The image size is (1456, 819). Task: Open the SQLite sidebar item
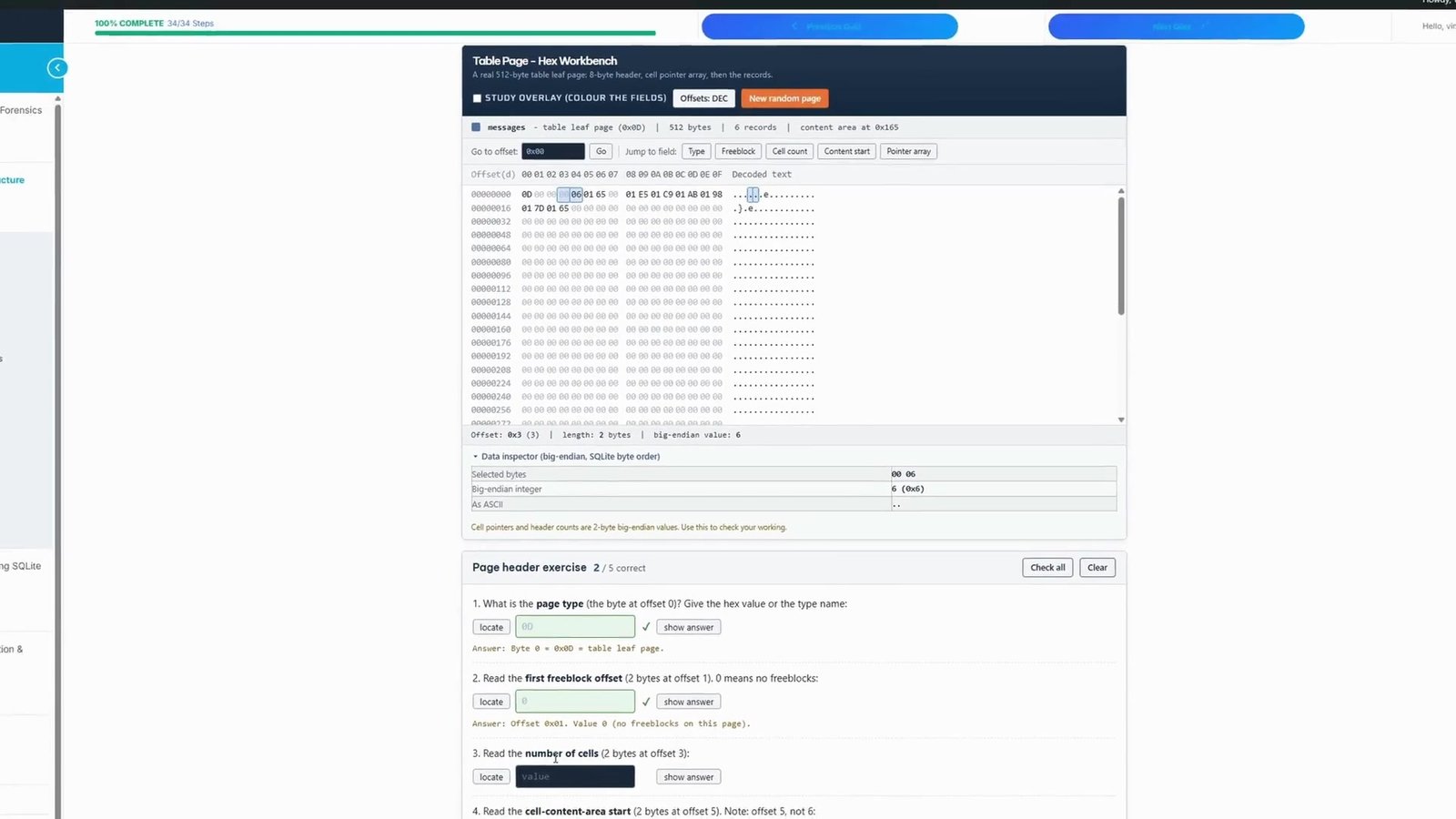(x=20, y=566)
